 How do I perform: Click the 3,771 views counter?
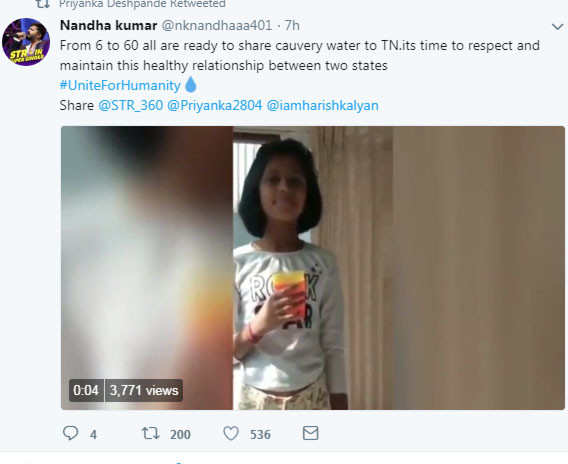click(144, 390)
